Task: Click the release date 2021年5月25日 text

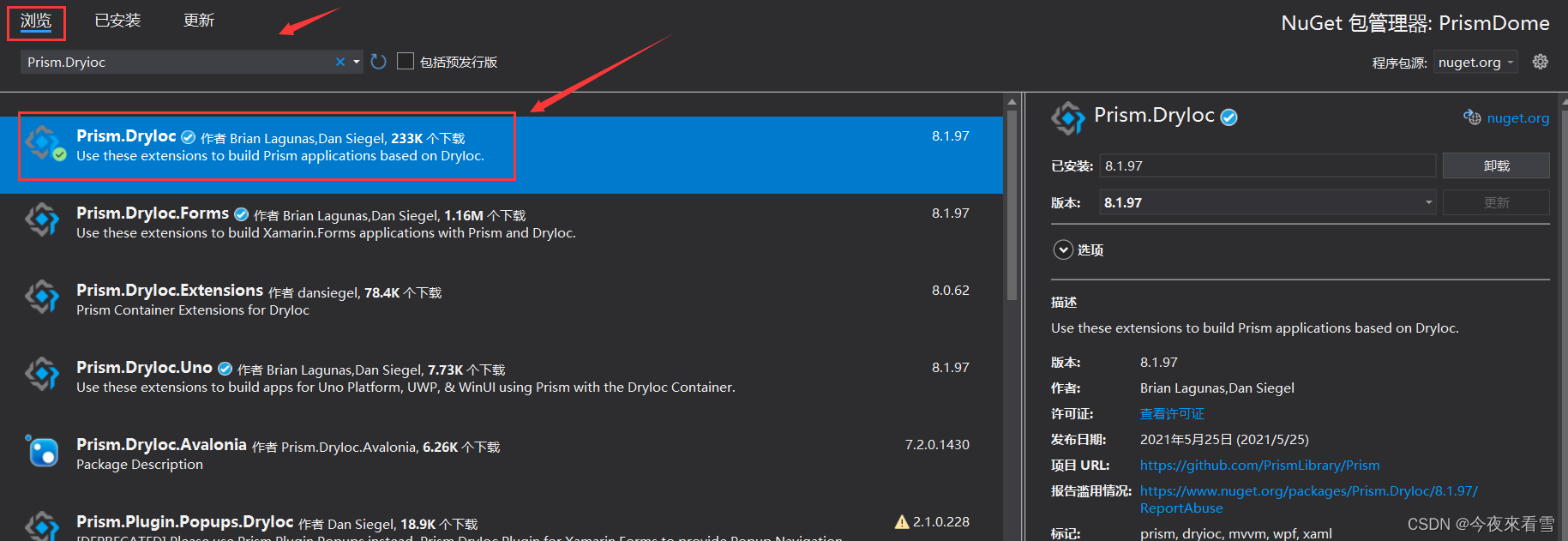Action: coord(1224,440)
